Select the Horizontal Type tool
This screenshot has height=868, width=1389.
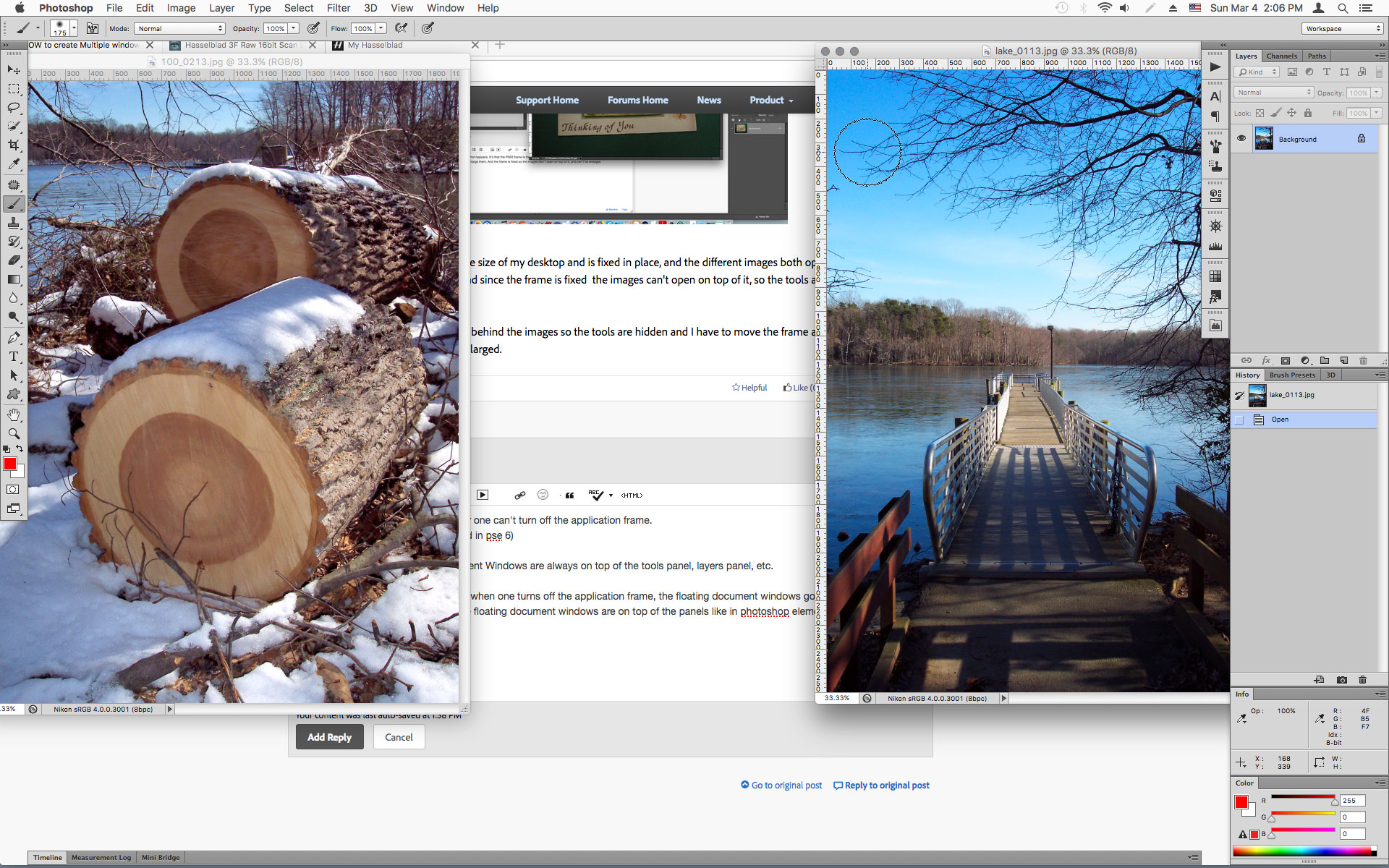14,356
